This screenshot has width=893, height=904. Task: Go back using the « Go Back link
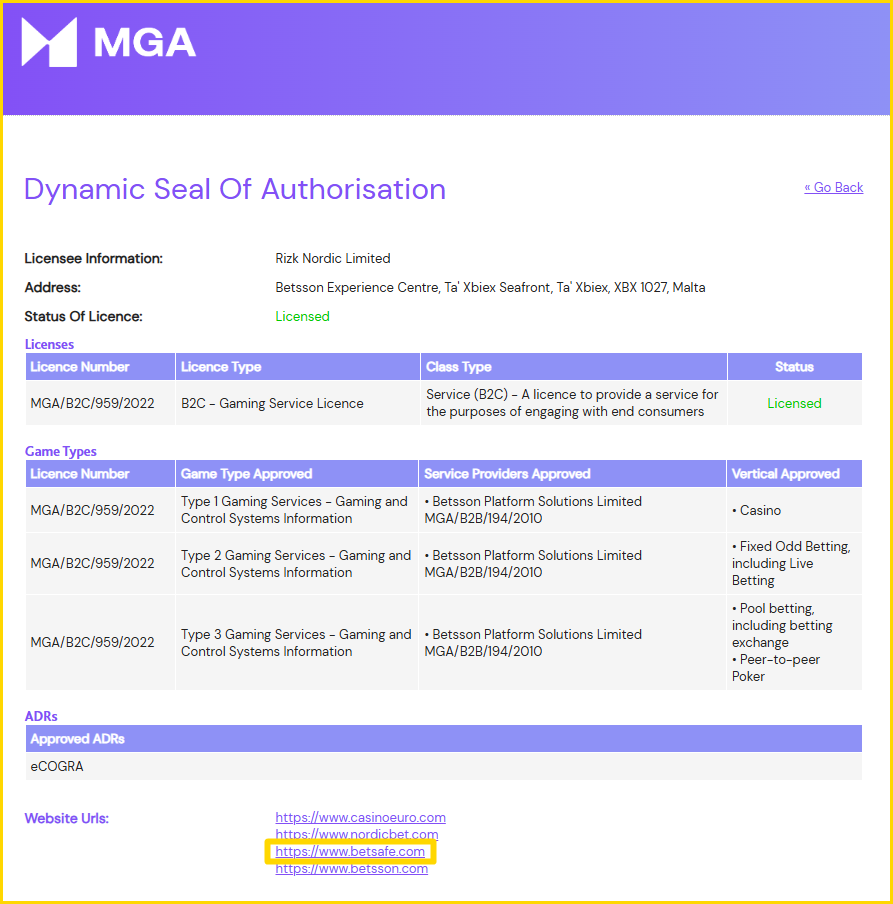(x=834, y=187)
